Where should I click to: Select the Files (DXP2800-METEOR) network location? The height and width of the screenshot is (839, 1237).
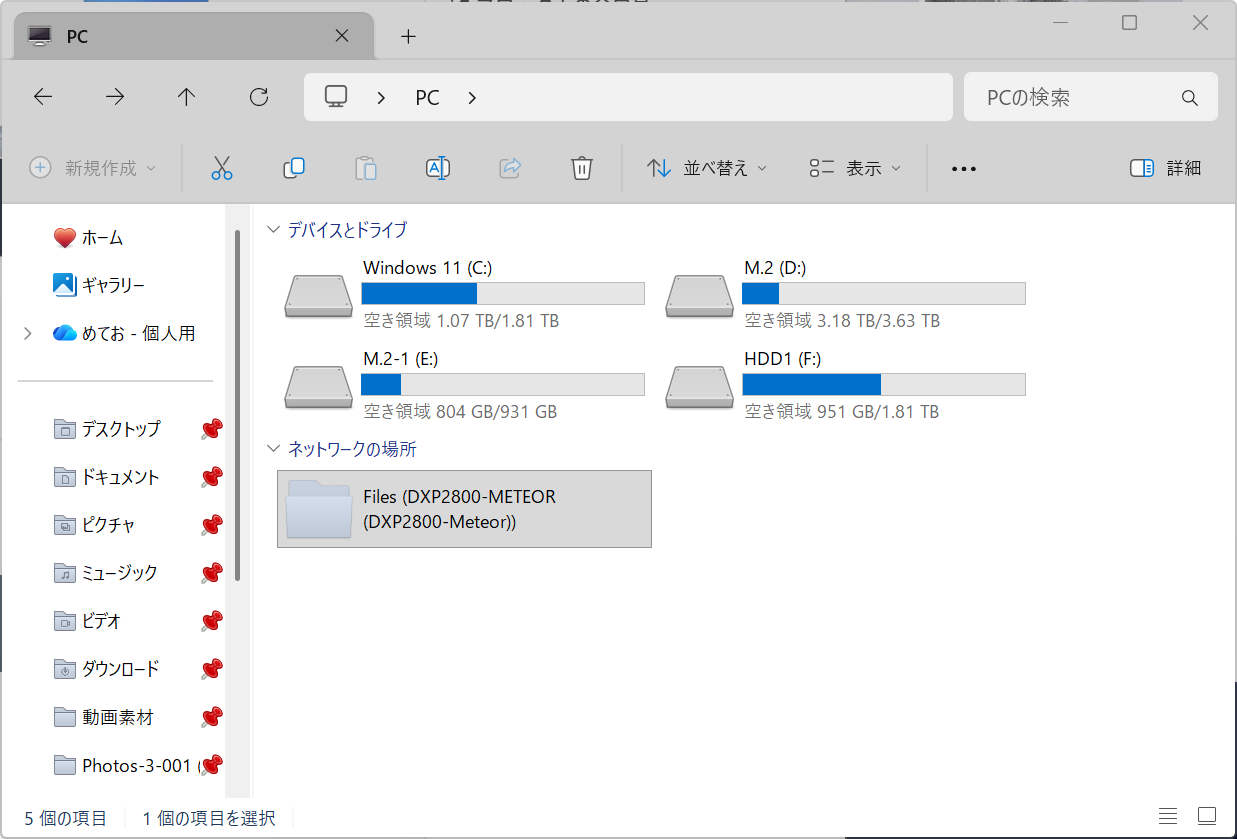pos(464,509)
